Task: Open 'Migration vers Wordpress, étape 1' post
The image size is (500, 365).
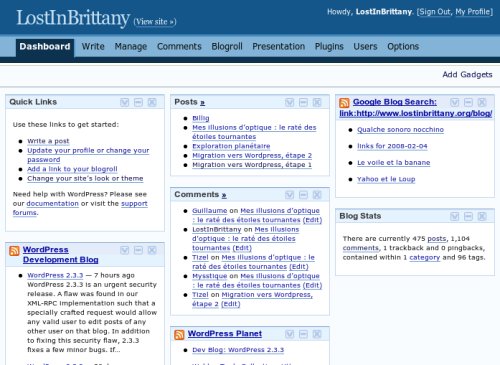Action: tap(252, 165)
